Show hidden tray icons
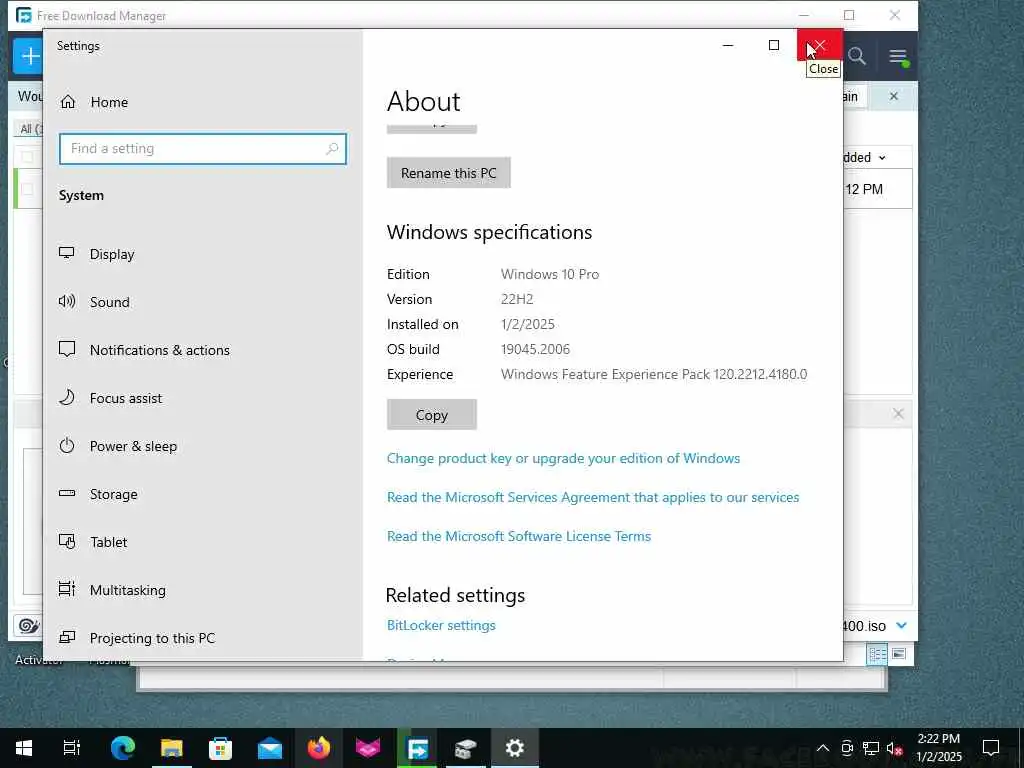Viewport: 1024px width, 768px height. 823,748
